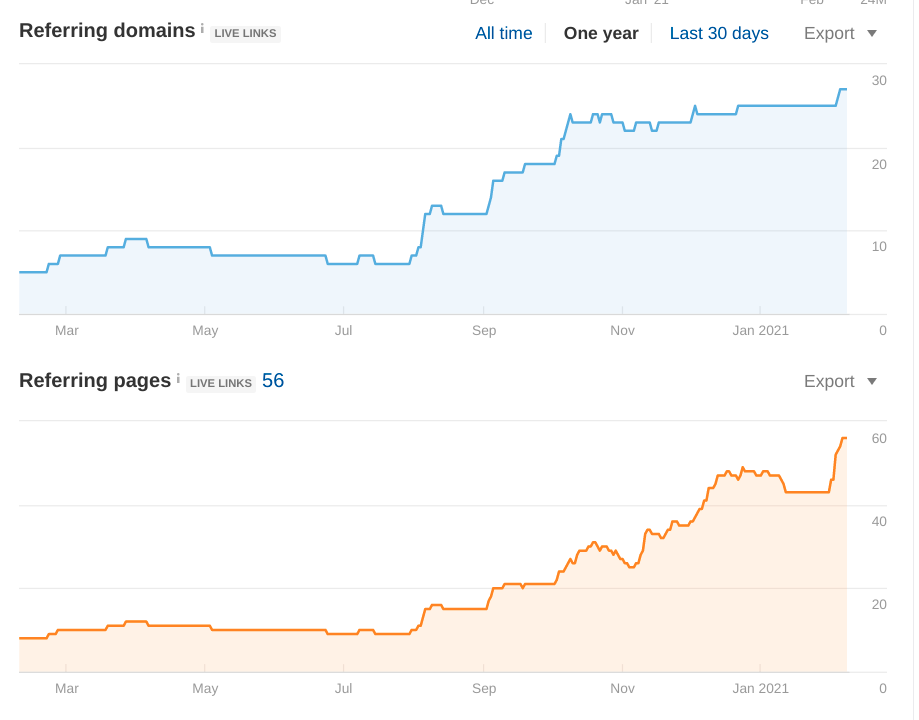
Task: Select the One year range tab
Action: 600,33
